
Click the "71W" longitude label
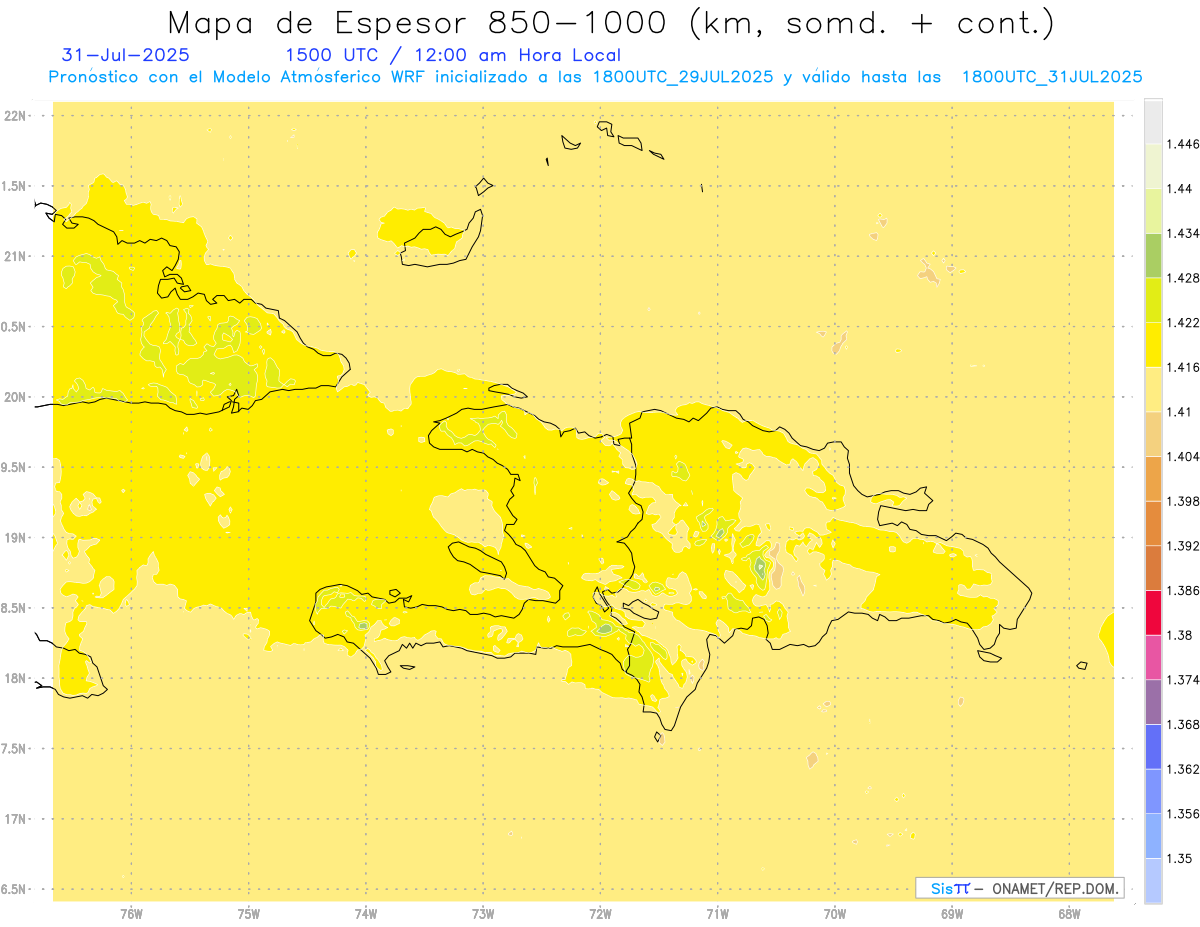tap(718, 914)
